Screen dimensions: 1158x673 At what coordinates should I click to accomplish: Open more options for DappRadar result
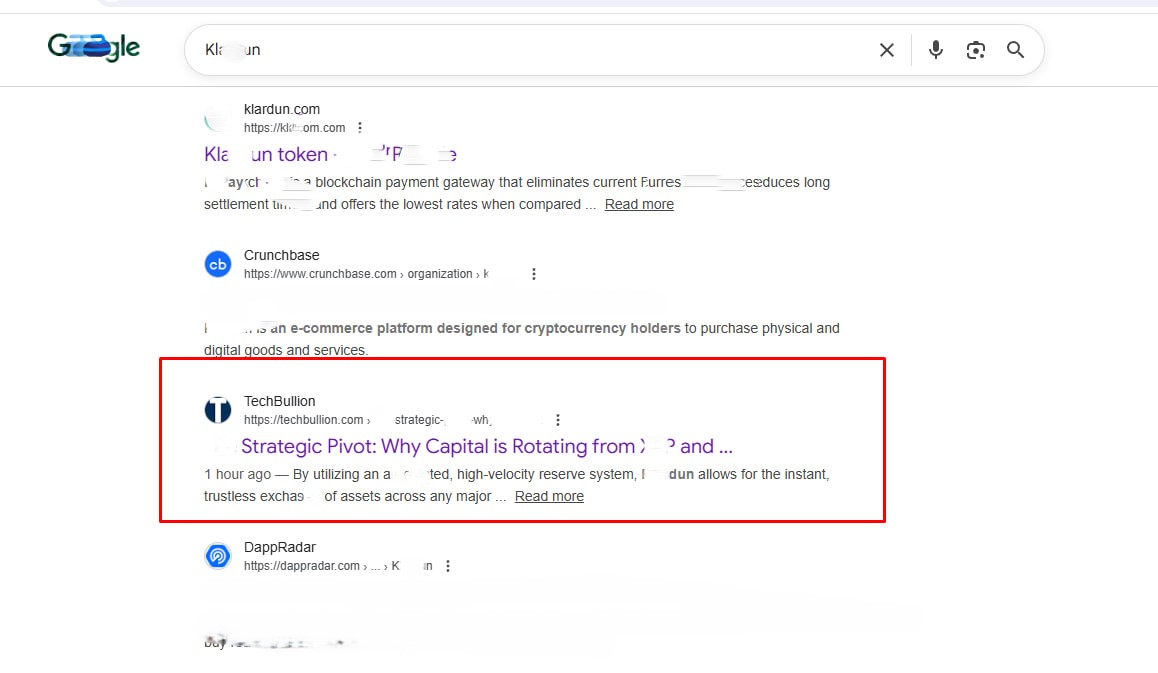pos(448,566)
